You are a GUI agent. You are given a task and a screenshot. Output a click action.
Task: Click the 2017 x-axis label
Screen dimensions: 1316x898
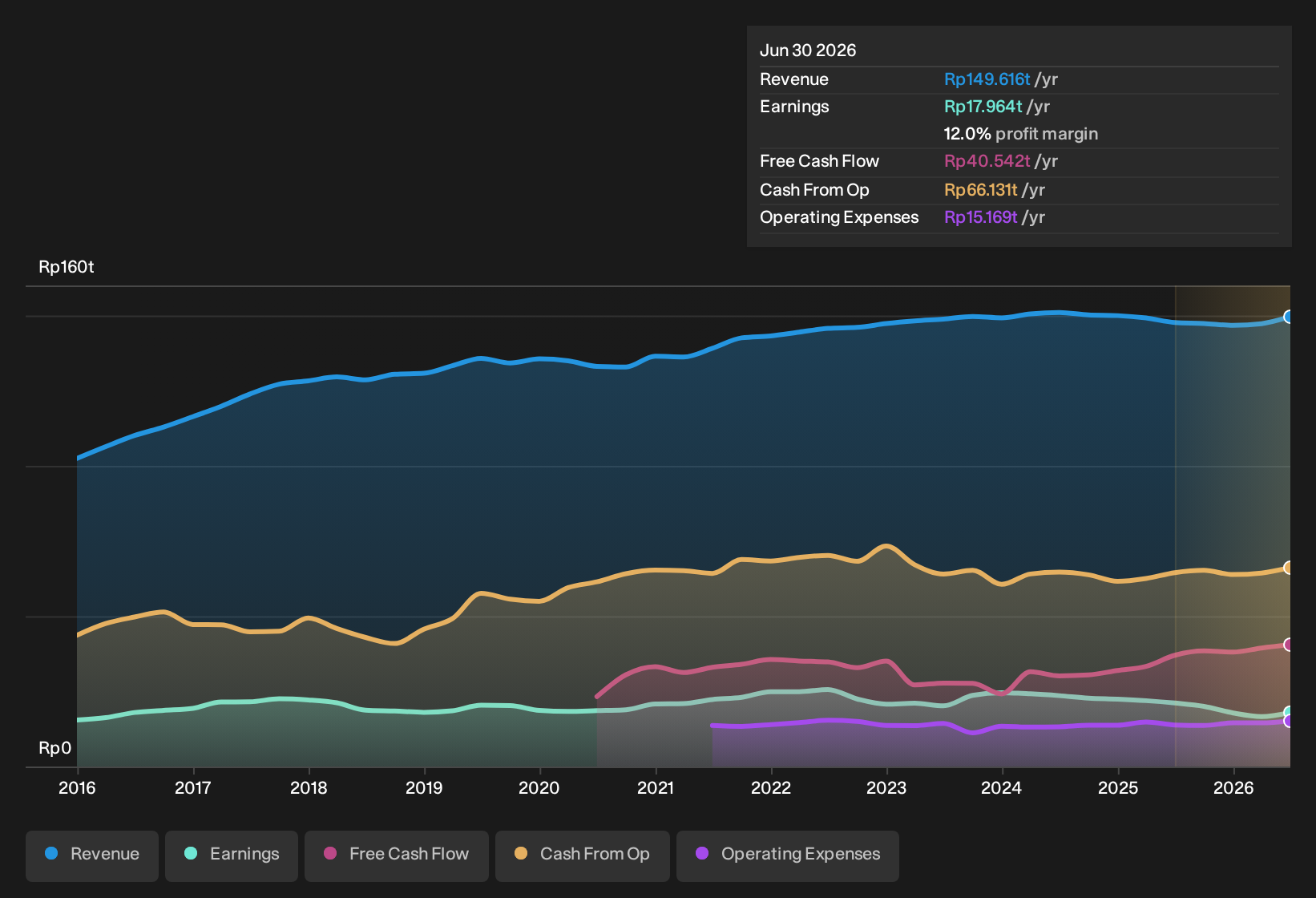point(192,788)
